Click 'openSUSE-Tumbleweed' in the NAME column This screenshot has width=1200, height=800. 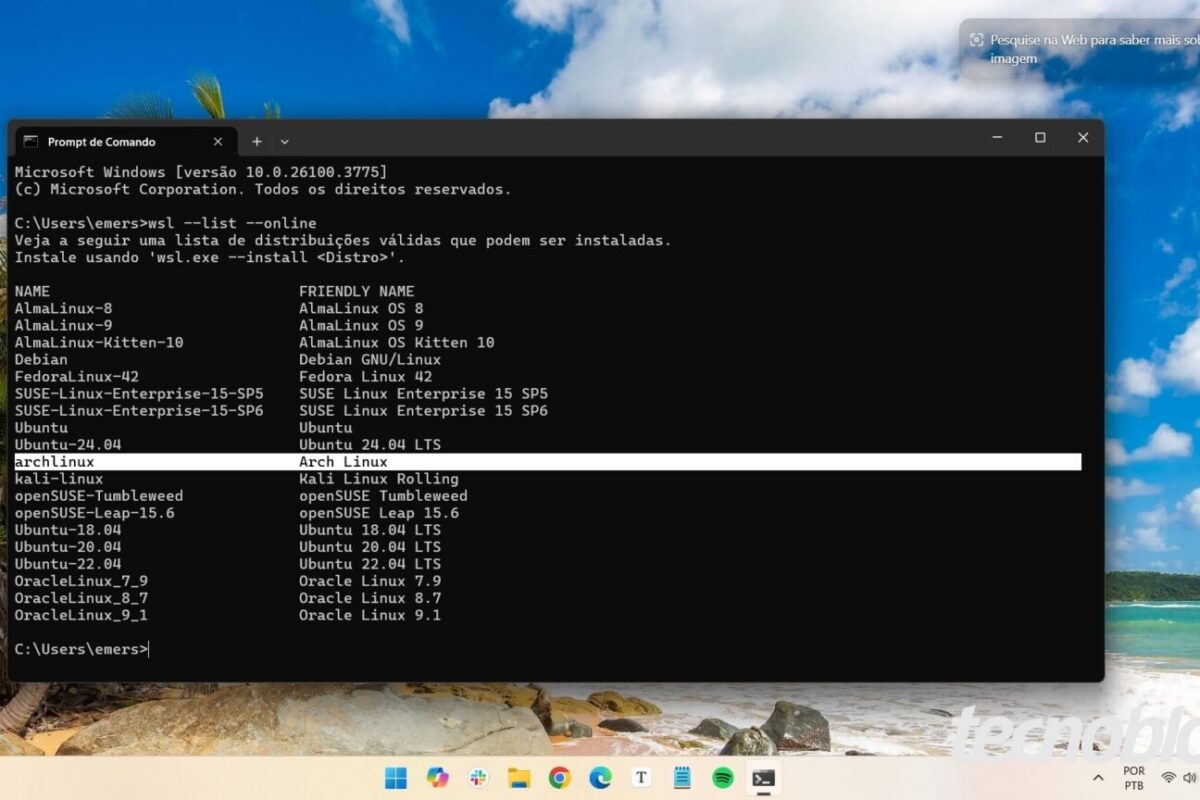coord(99,496)
